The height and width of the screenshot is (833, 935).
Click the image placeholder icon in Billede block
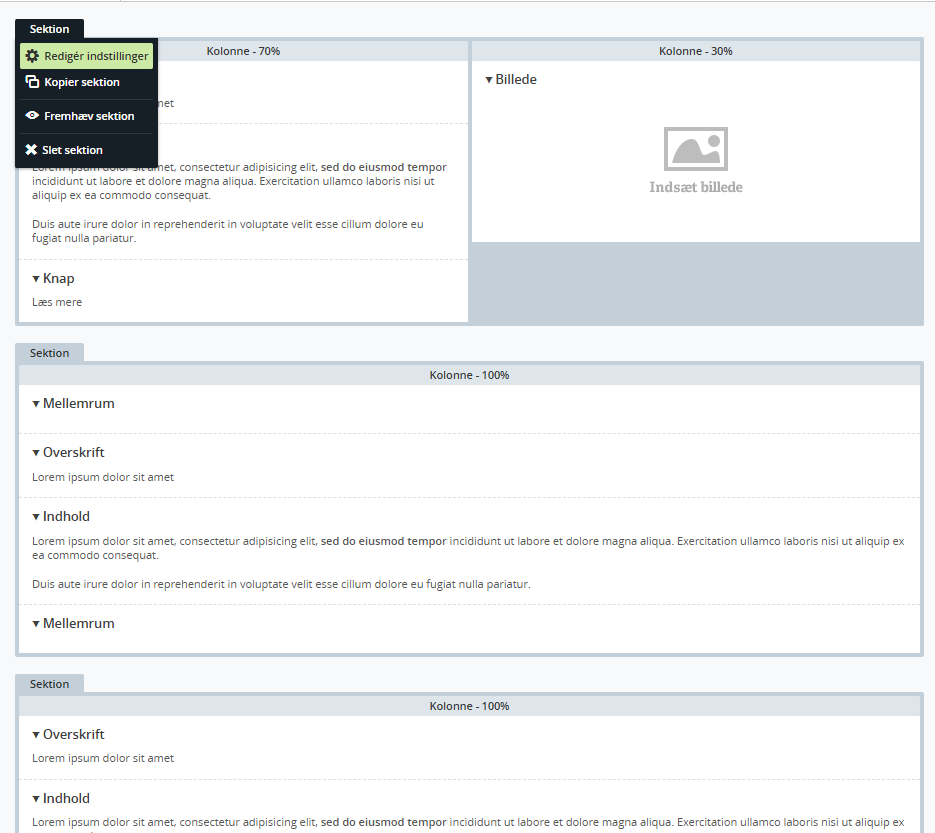(x=695, y=149)
